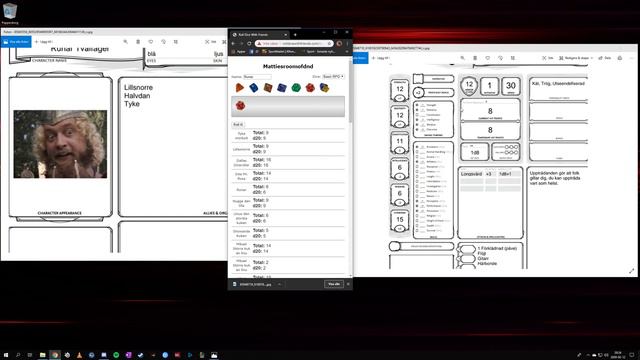Close the Roll Dice With Friends tab
Image resolution: width=640 pixels, height=360 pixels.
click(285, 35)
